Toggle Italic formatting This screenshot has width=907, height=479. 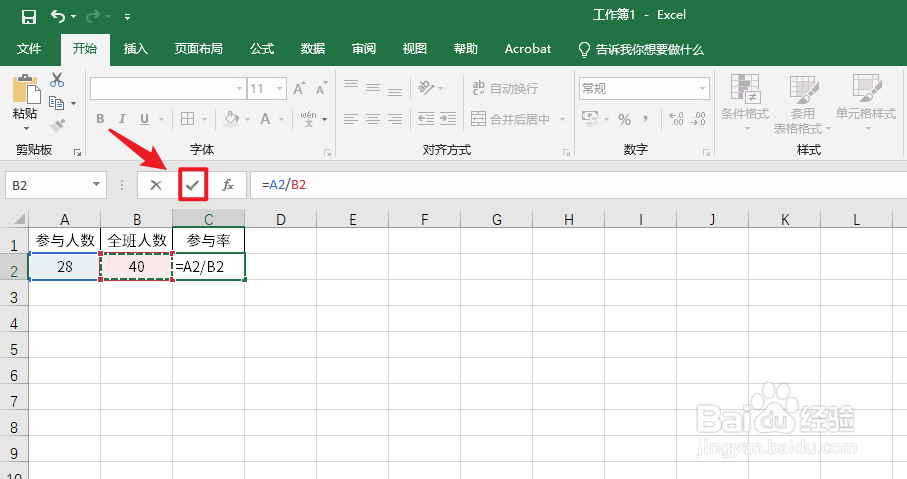(x=122, y=119)
